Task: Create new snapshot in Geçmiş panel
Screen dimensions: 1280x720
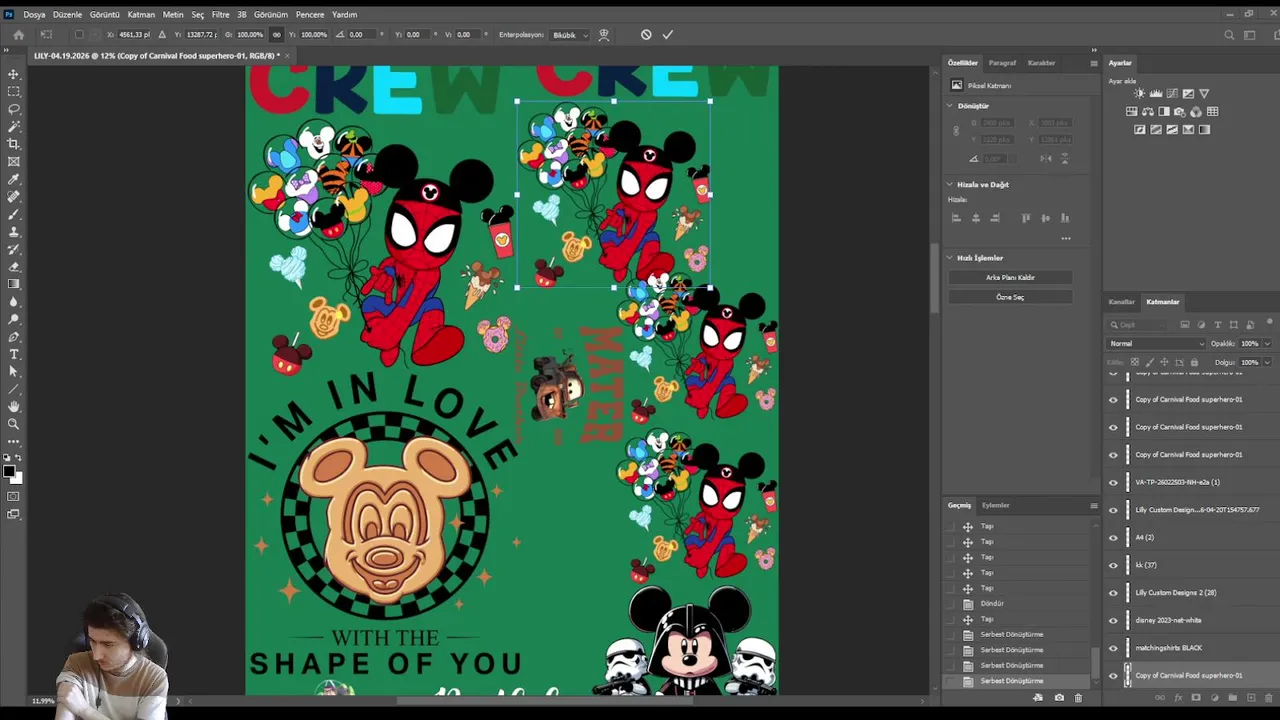Action: [1059, 697]
